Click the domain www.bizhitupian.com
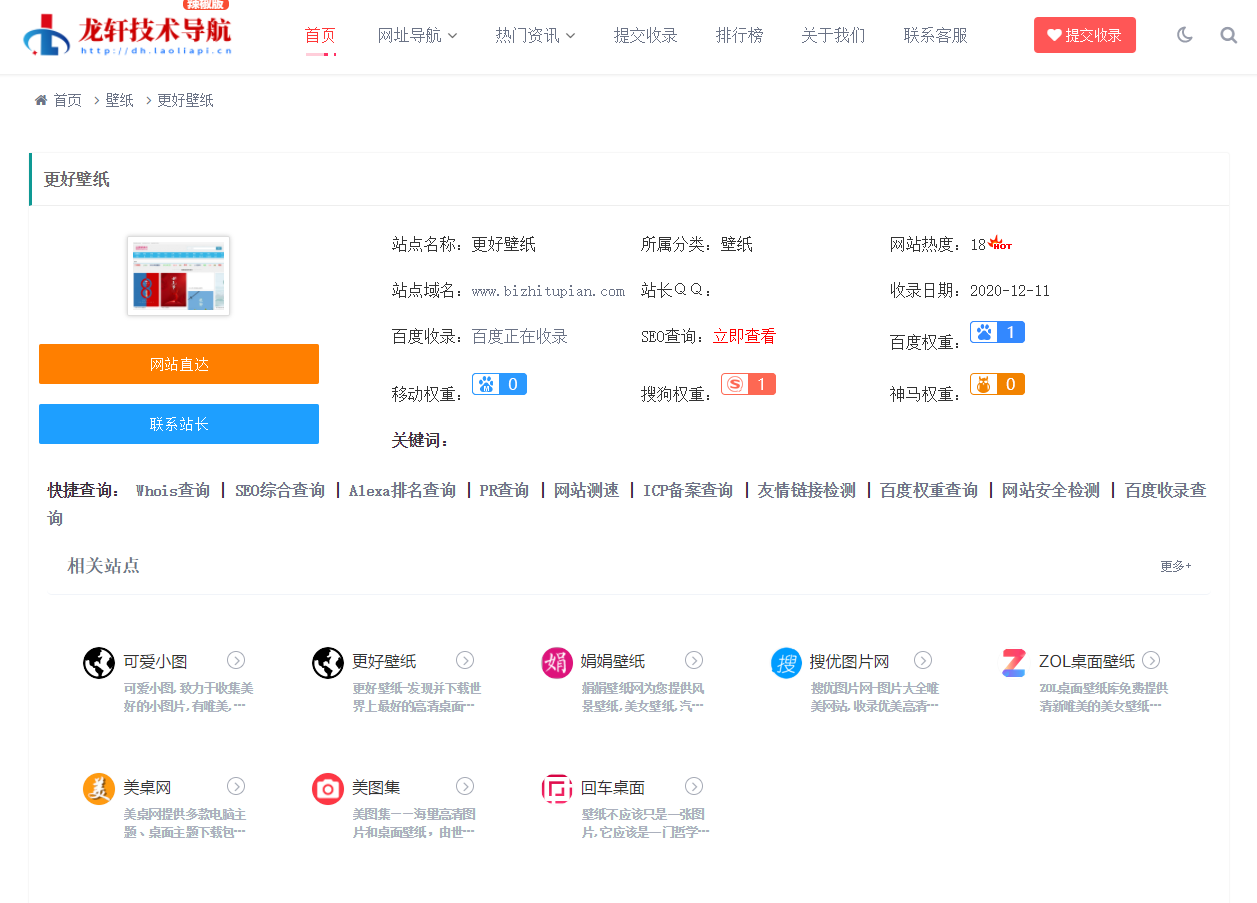The image size is (1257, 903). pos(548,291)
